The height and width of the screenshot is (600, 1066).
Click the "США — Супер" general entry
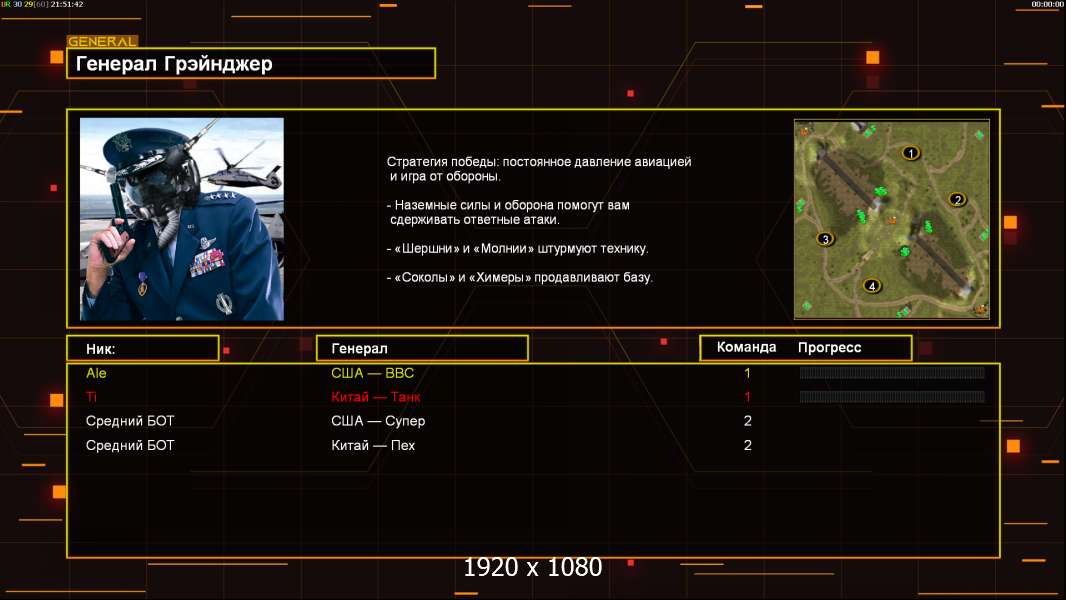[x=378, y=421]
